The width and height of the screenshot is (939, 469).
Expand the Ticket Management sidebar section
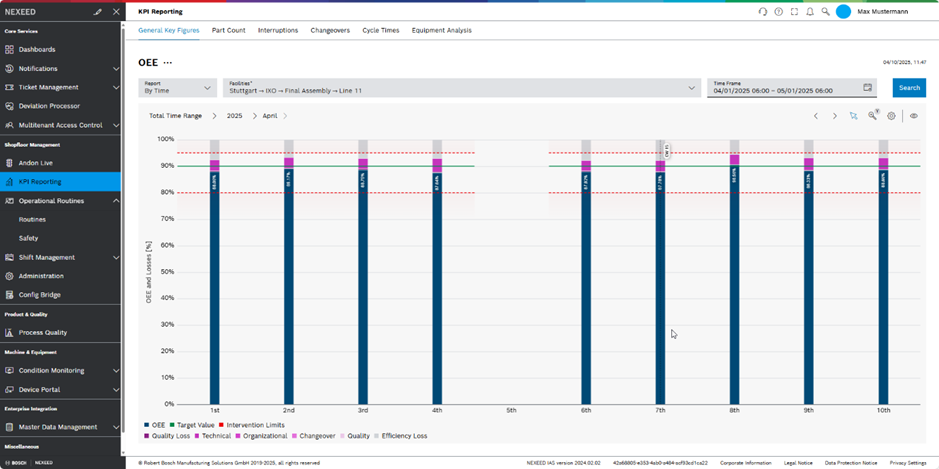[60, 87]
